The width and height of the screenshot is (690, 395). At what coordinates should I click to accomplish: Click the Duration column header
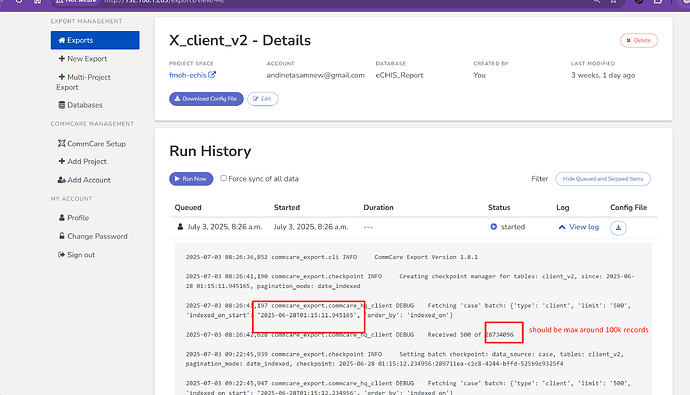(x=378, y=208)
